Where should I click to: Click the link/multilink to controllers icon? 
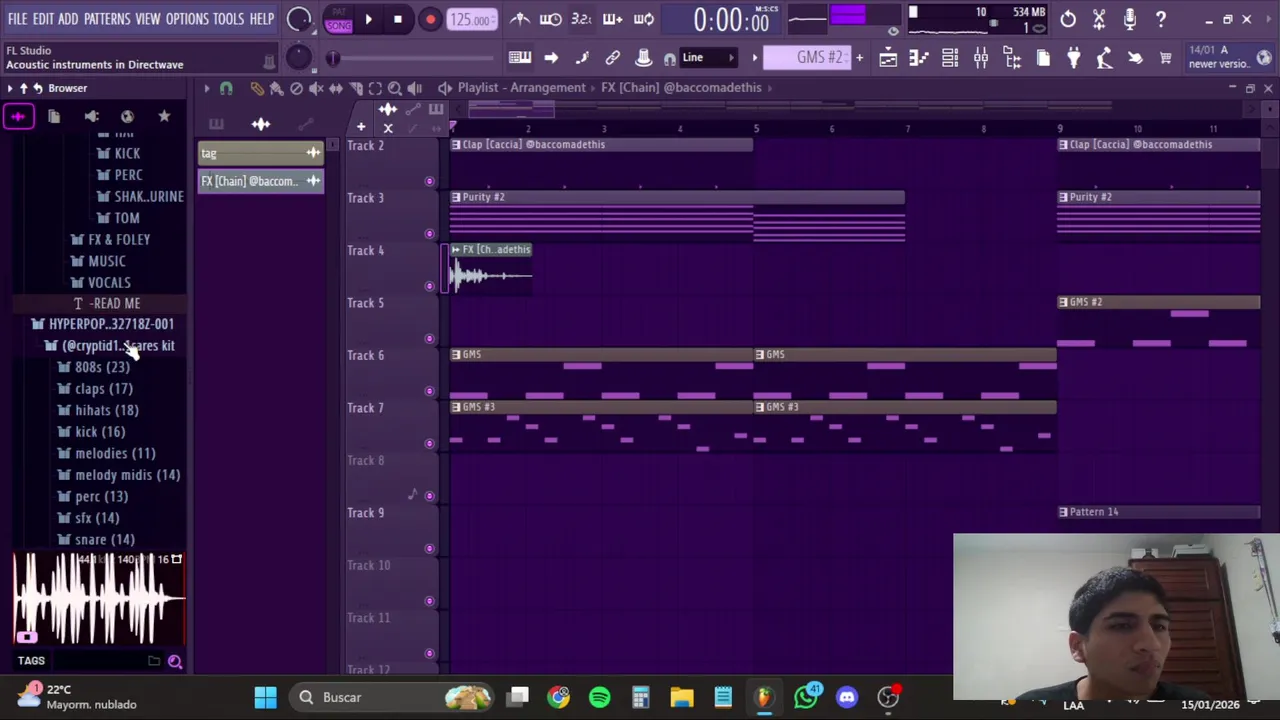pos(613,58)
